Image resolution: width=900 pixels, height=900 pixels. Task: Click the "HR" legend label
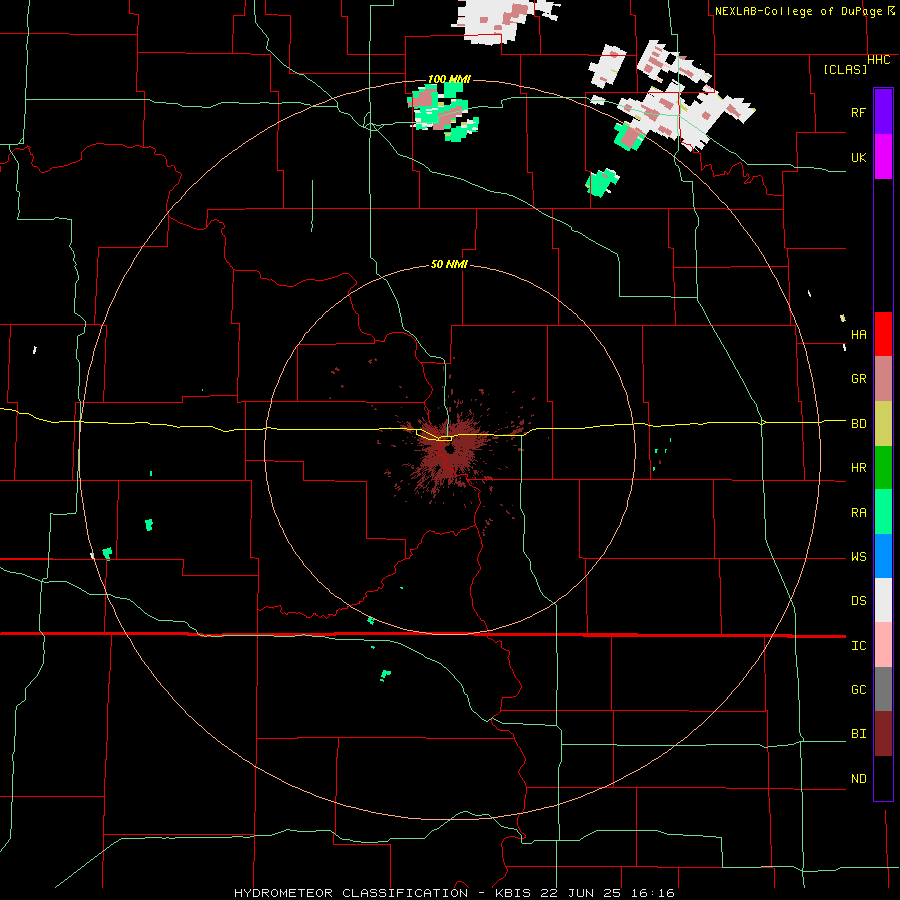[858, 468]
